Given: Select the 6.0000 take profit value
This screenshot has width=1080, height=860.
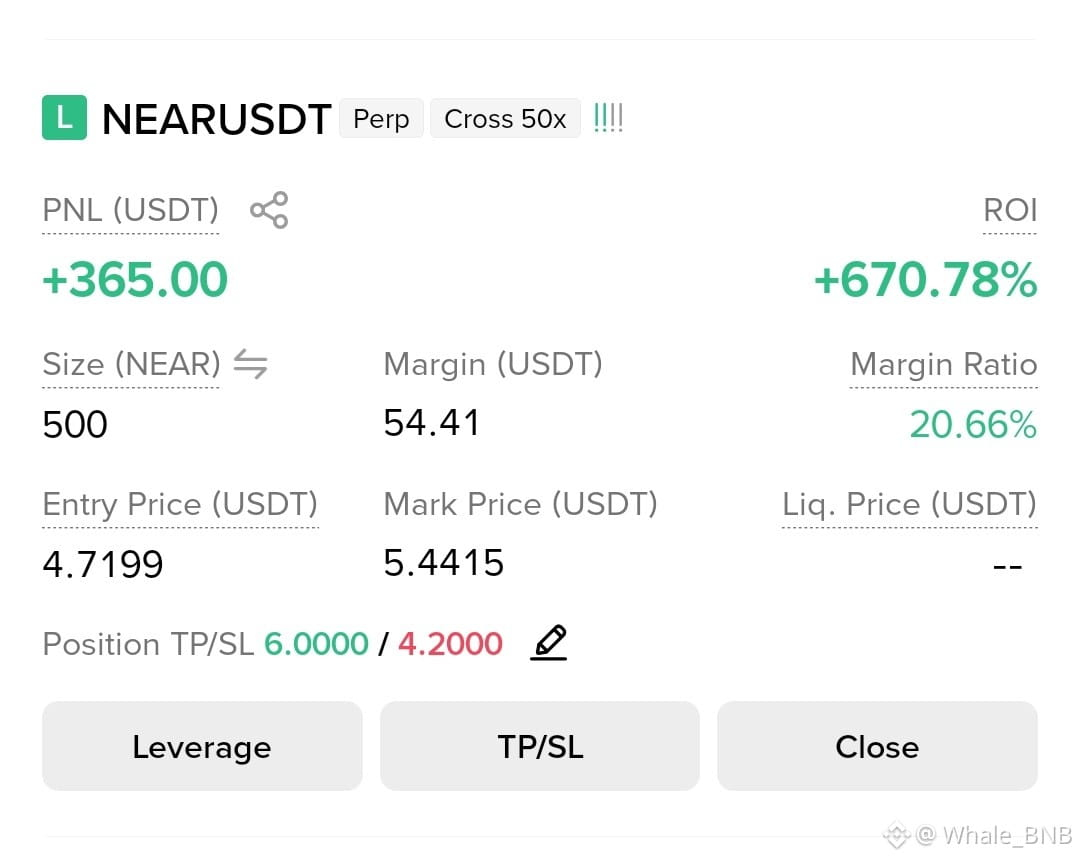Looking at the screenshot, I should pyautogui.click(x=316, y=644).
